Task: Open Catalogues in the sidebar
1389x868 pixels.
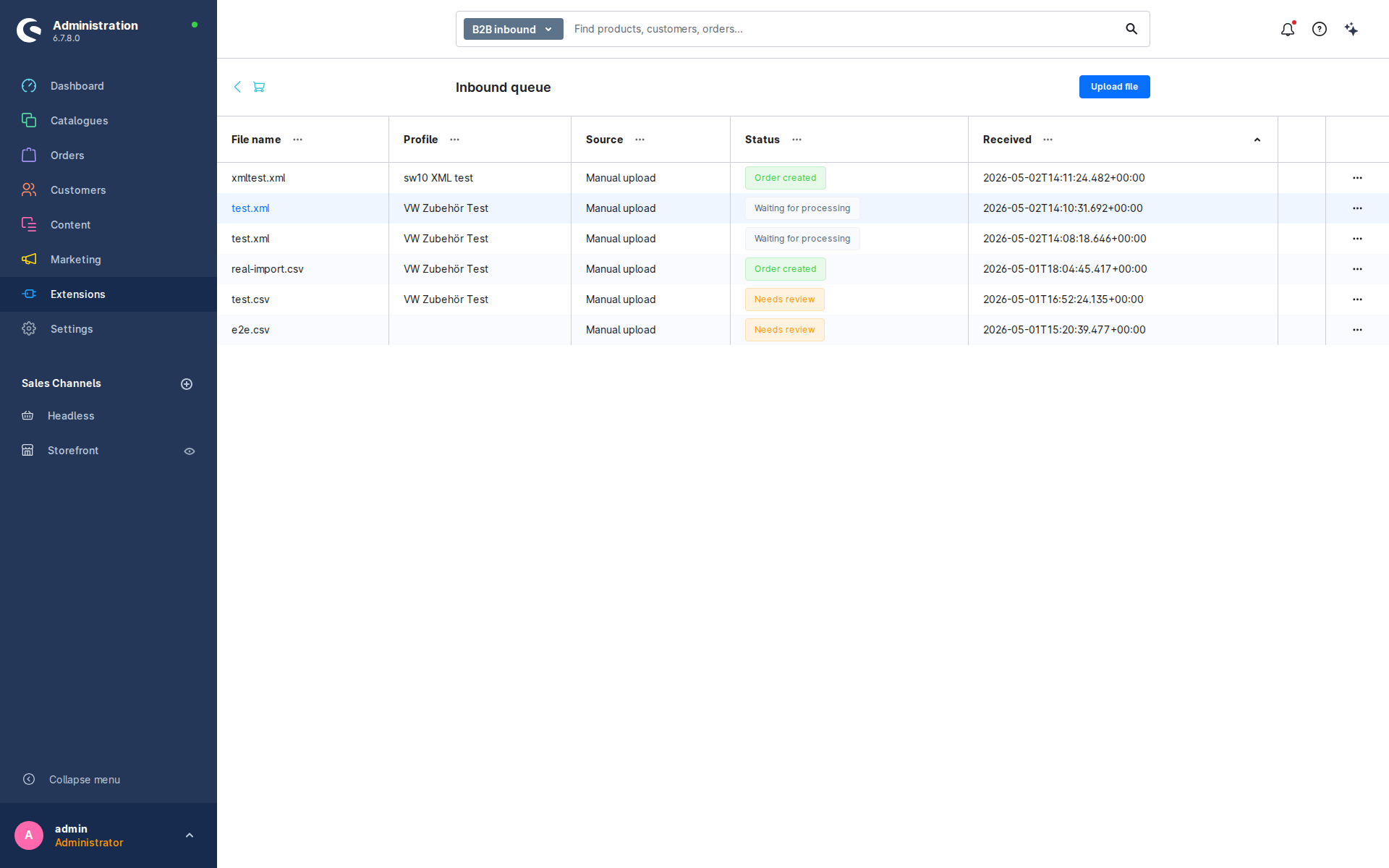Action: 109,121
